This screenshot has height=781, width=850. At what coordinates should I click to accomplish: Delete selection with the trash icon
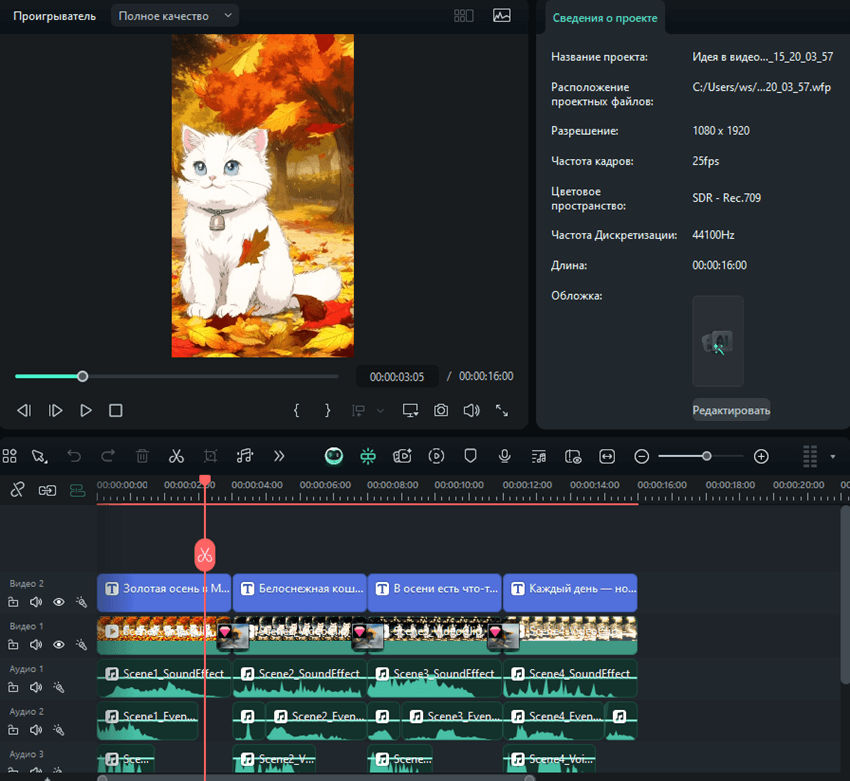click(142, 456)
